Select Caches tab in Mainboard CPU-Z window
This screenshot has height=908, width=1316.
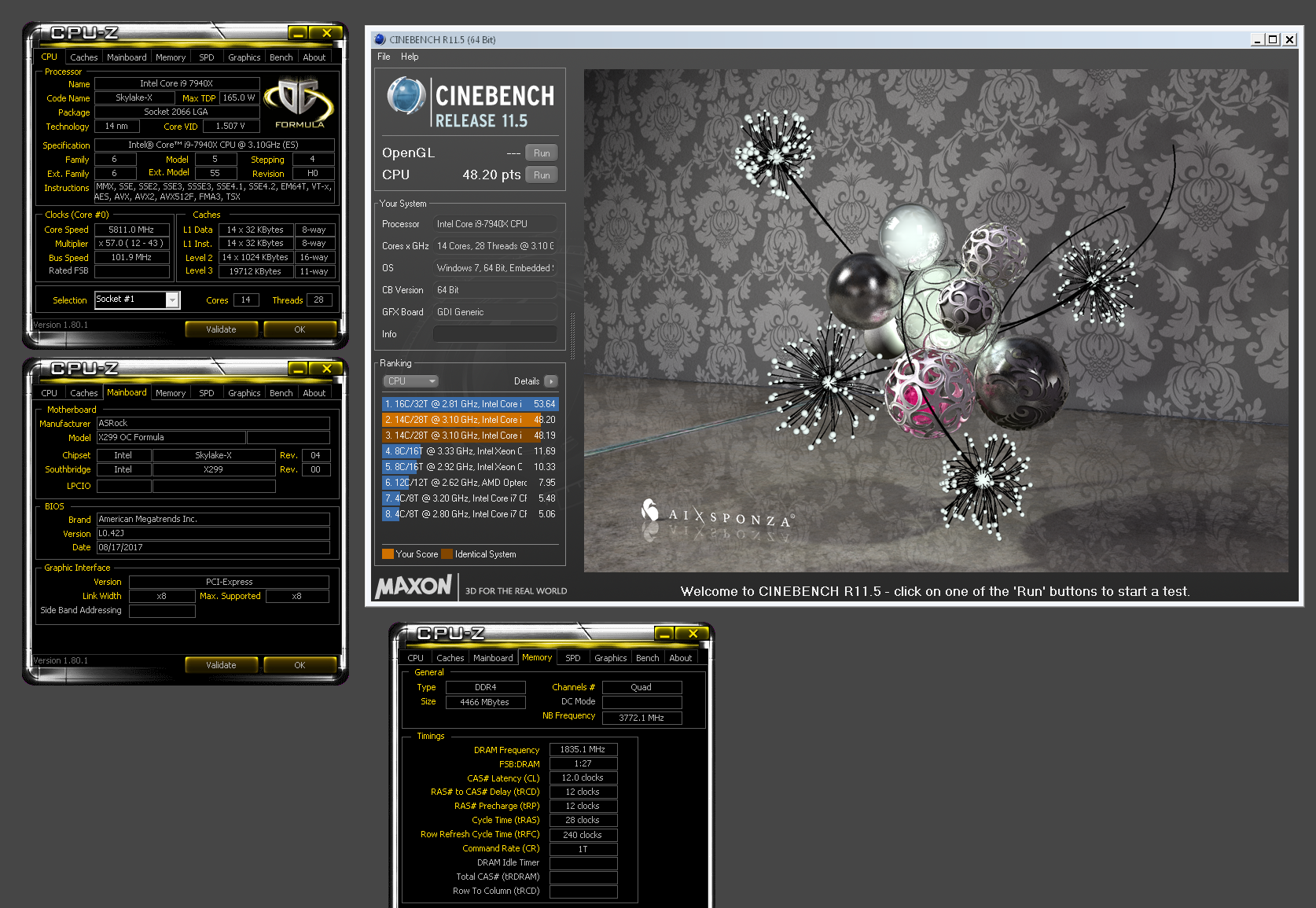coord(83,393)
